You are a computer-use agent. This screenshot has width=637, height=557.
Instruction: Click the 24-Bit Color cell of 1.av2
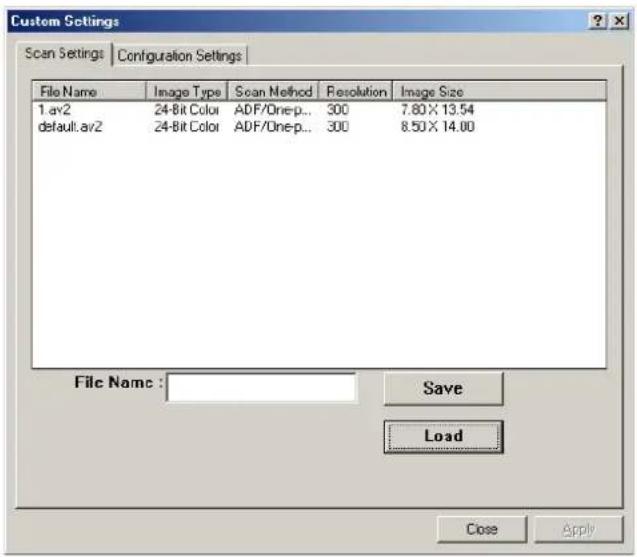tap(186, 109)
